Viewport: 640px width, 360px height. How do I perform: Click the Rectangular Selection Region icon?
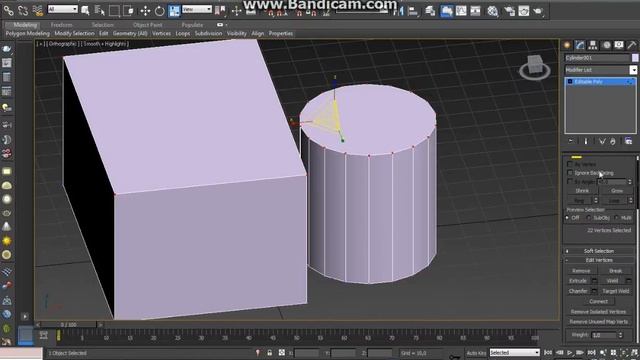tap(114, 10)
